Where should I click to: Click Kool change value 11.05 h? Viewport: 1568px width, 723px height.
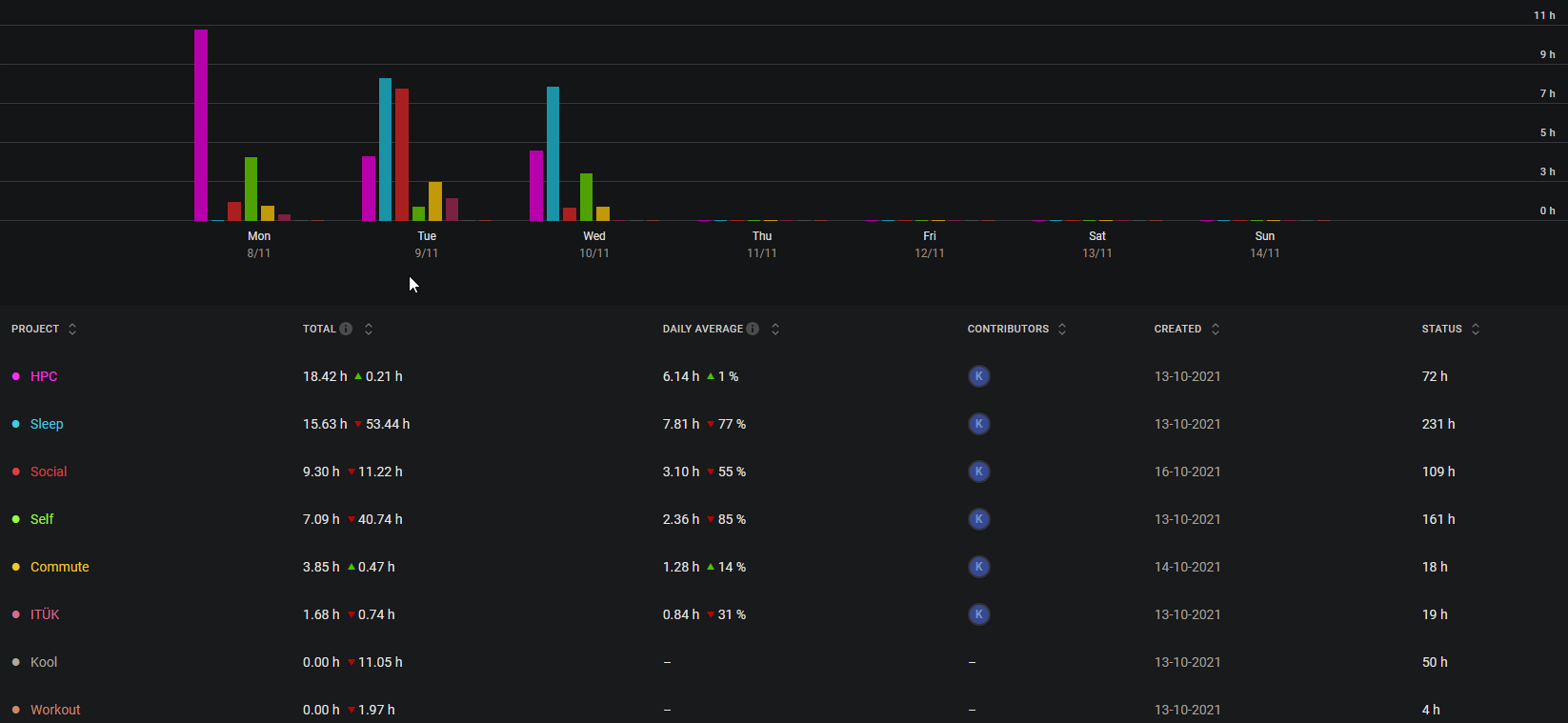380,662
